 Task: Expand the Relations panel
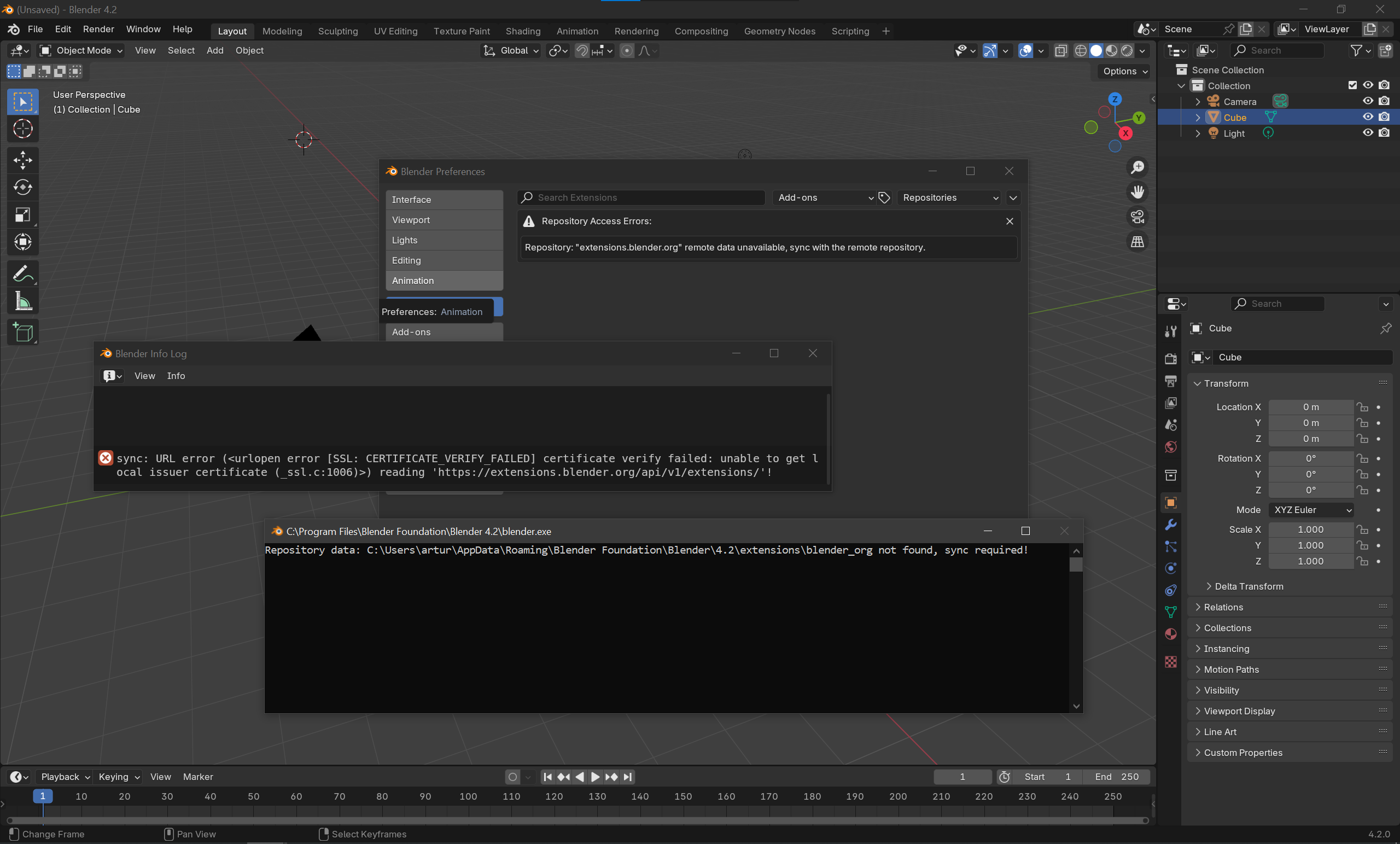point(1223,607)
